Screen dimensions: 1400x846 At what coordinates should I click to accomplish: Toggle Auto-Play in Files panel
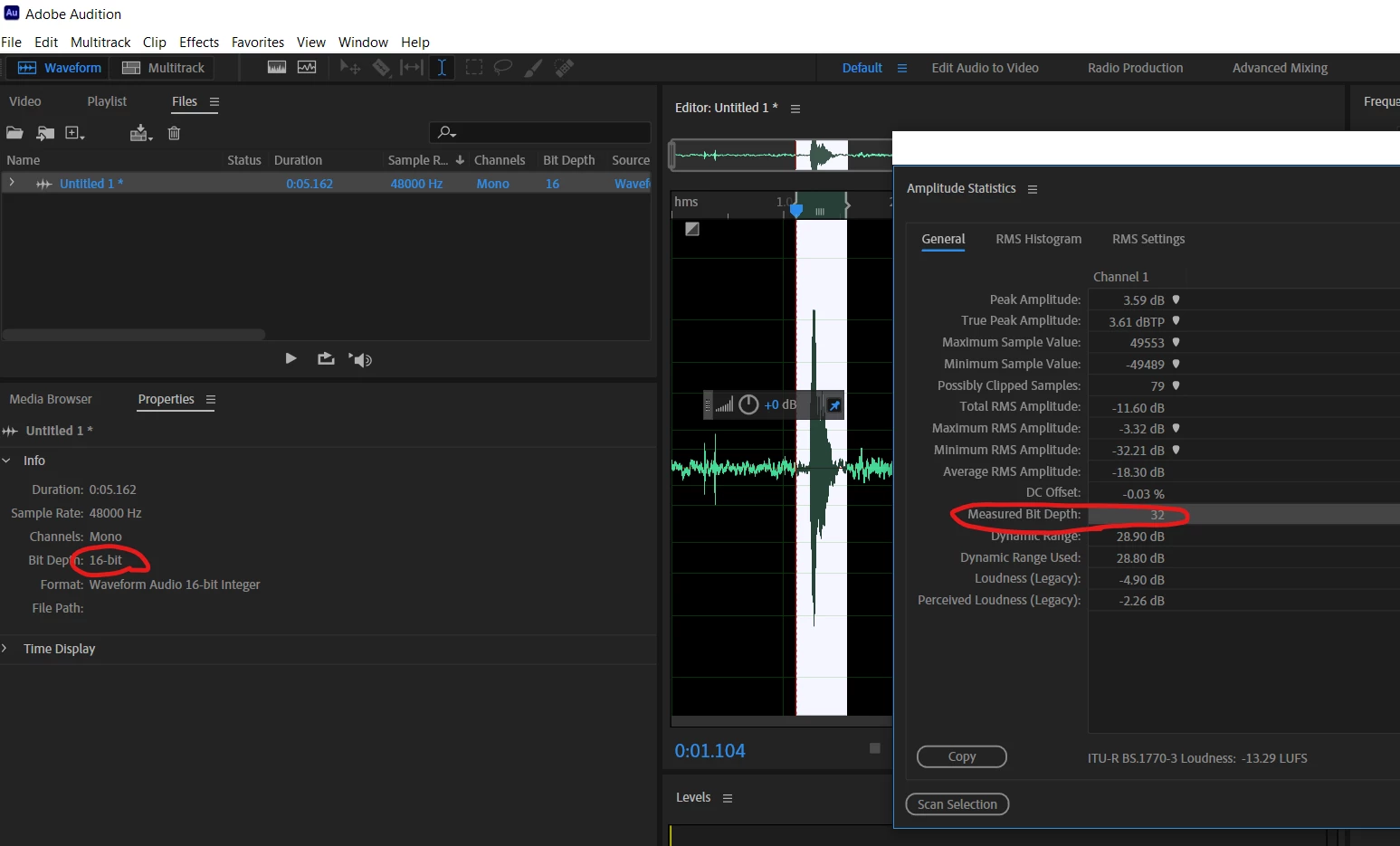pyautogui.click(x=360, y=359)
